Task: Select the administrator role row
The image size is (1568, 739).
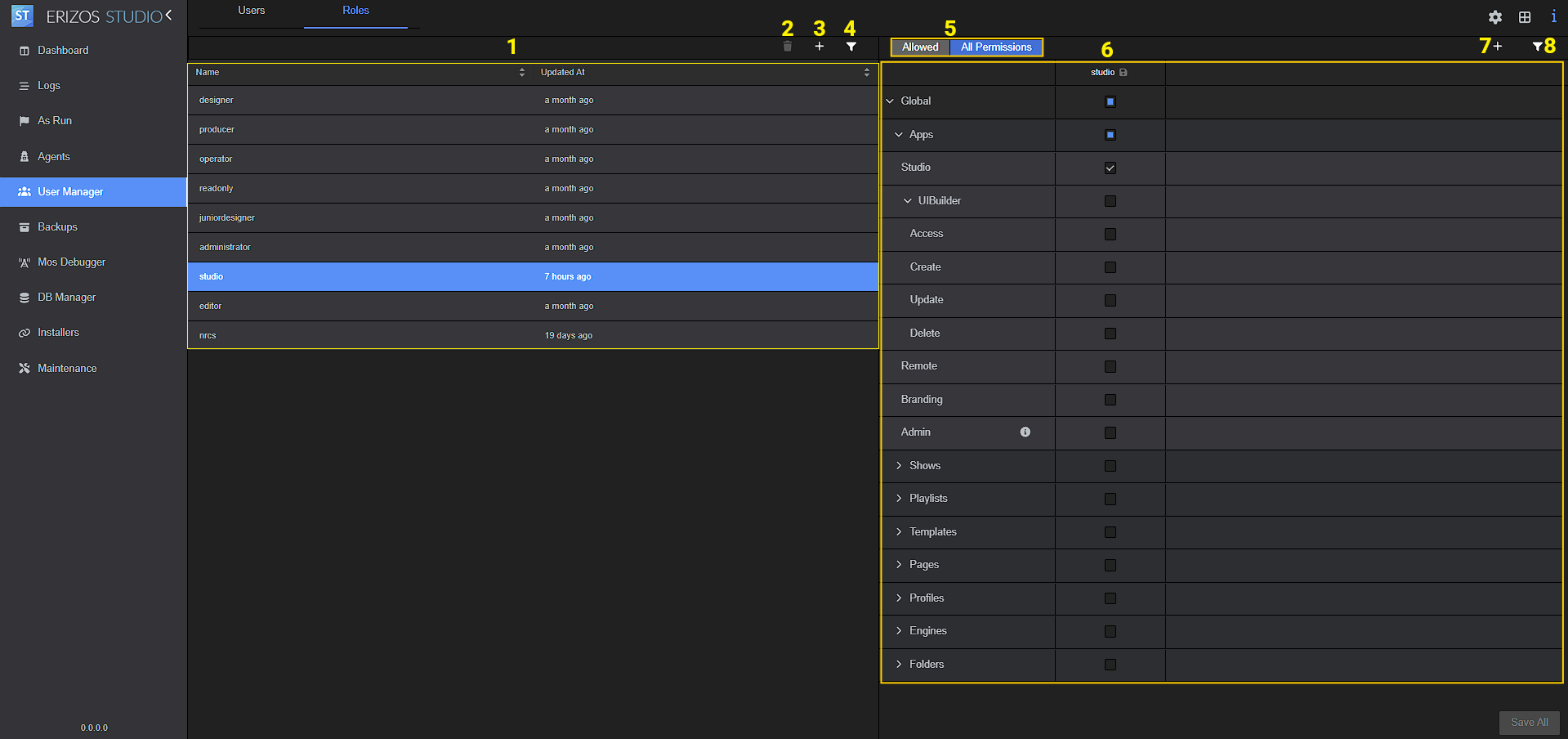Action: point(225,248)
